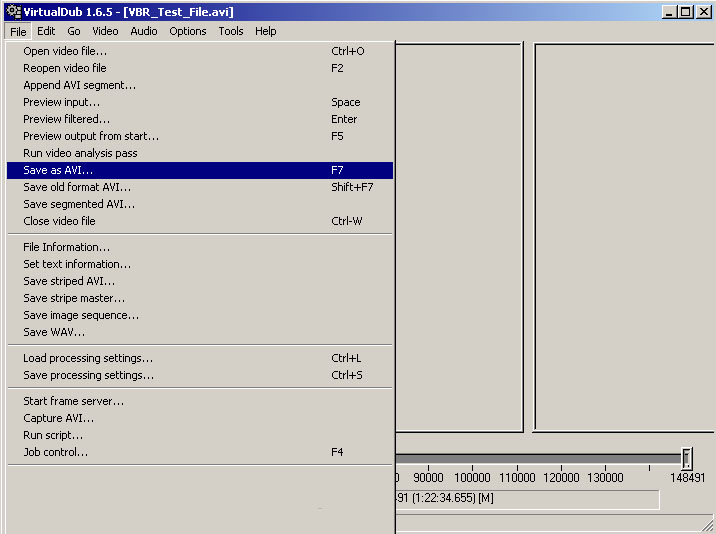Select Save image sequence...
This screenshot has height=534, width=716.
200,315
